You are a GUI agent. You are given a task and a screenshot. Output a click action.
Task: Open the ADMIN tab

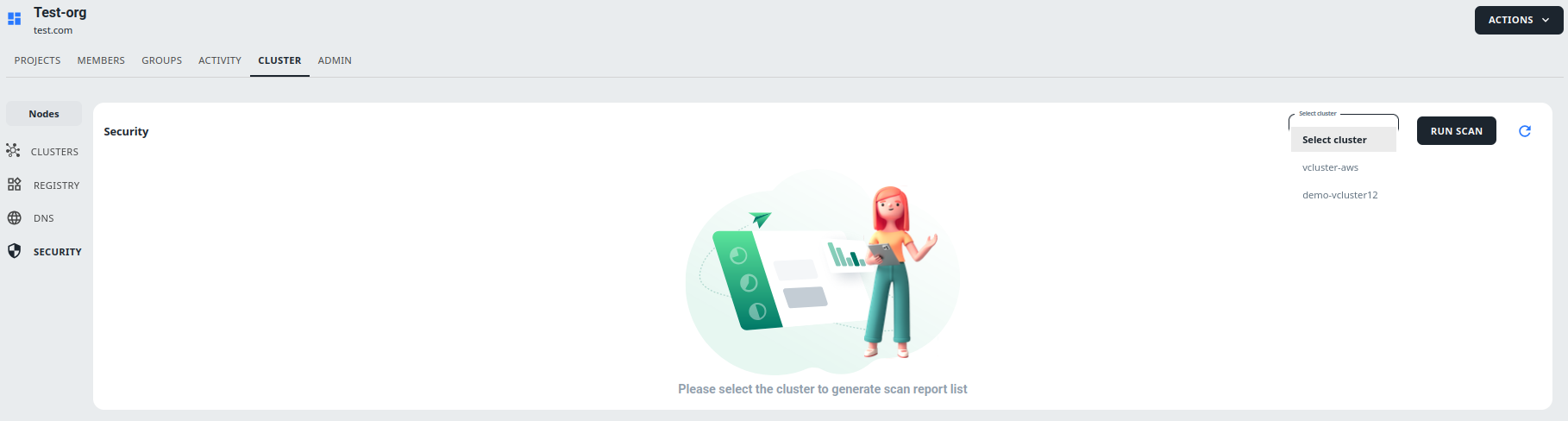[x=335, y=60]
